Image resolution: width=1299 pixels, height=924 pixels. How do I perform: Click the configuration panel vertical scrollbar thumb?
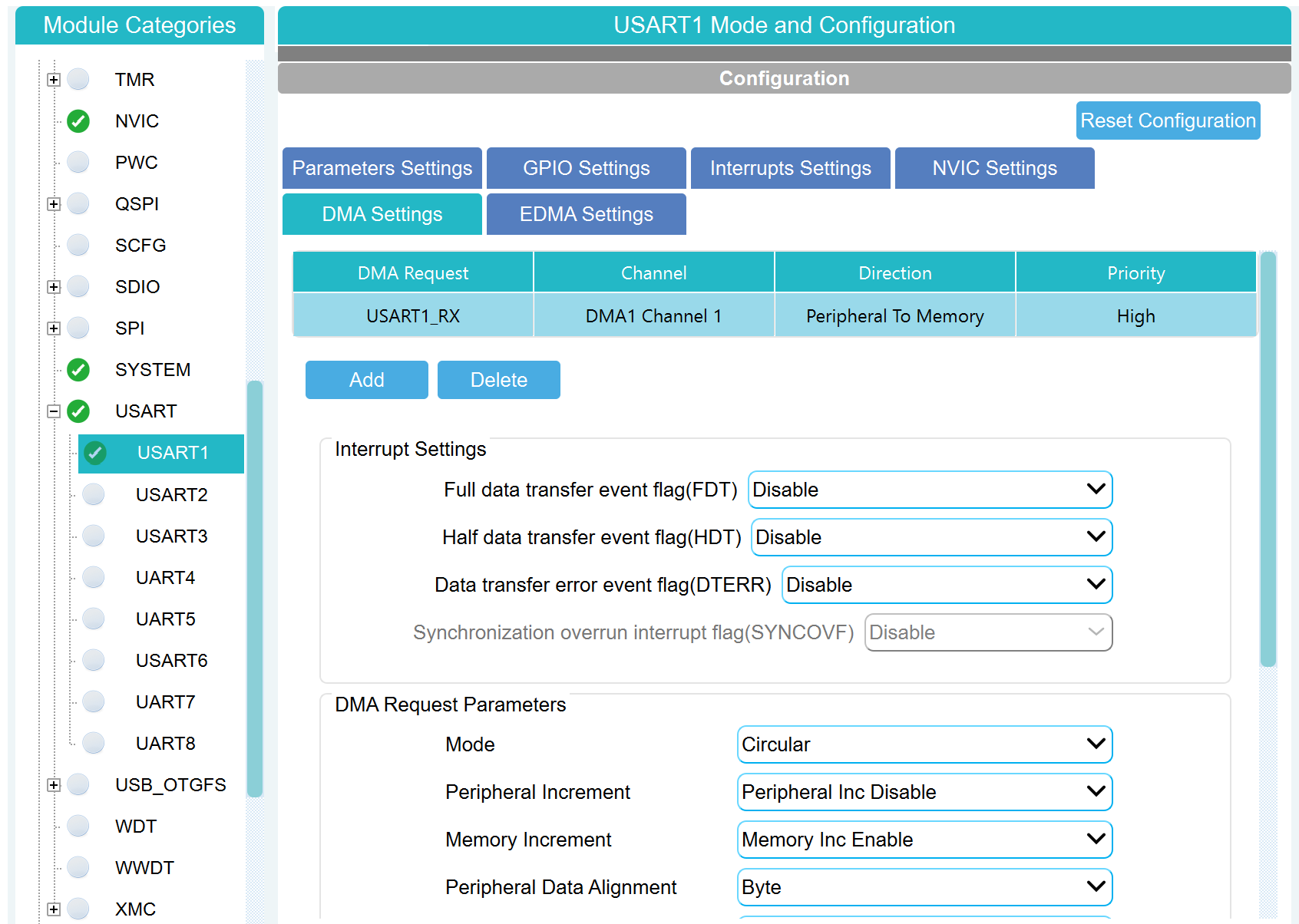tap(1268, 459)
